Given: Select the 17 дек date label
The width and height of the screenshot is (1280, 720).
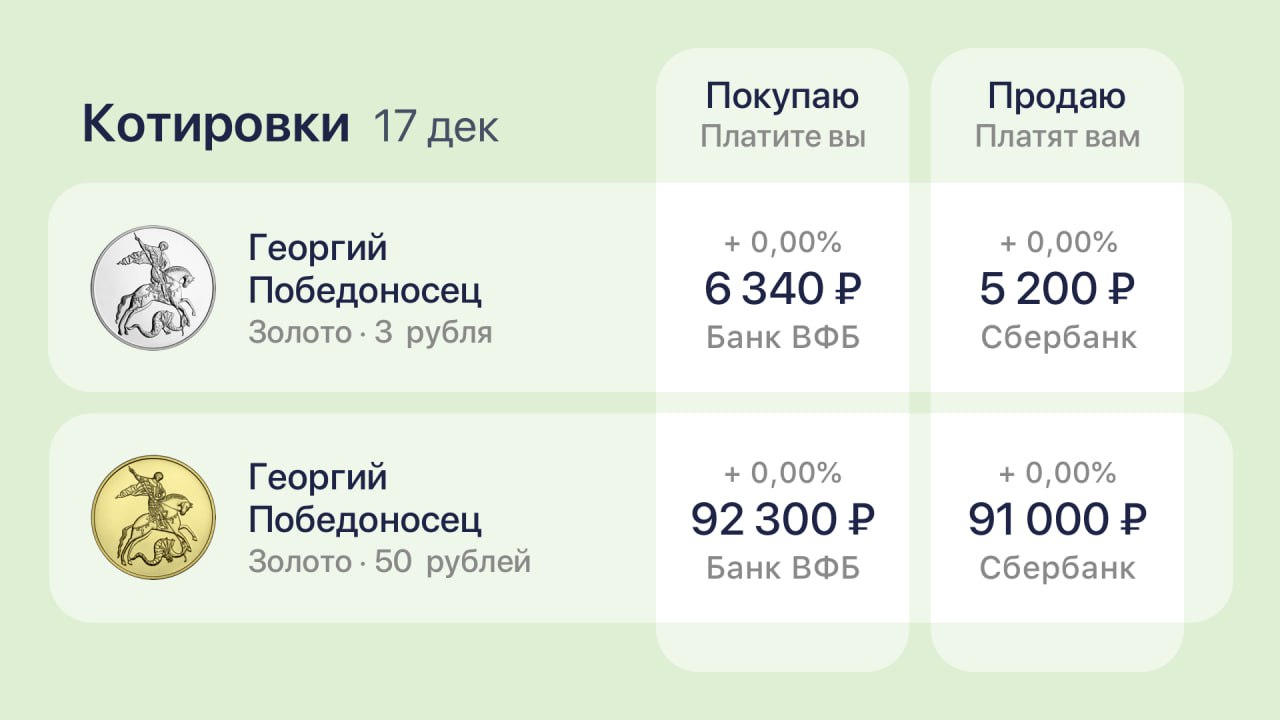Looking at the screenshot, I should [x=436, y=127].
